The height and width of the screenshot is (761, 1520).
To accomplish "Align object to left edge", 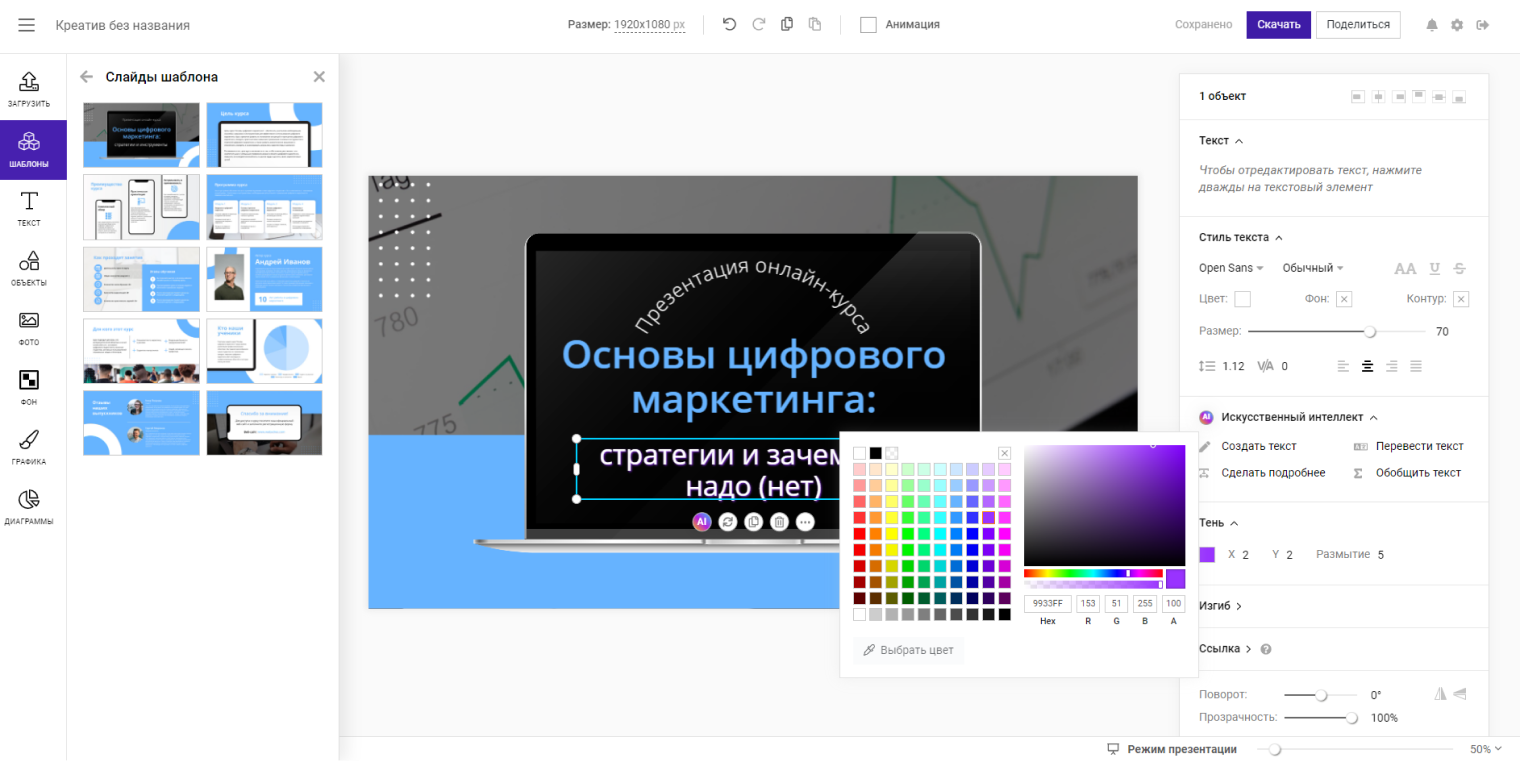I will pyautogui.click(x=1357, y=97).
